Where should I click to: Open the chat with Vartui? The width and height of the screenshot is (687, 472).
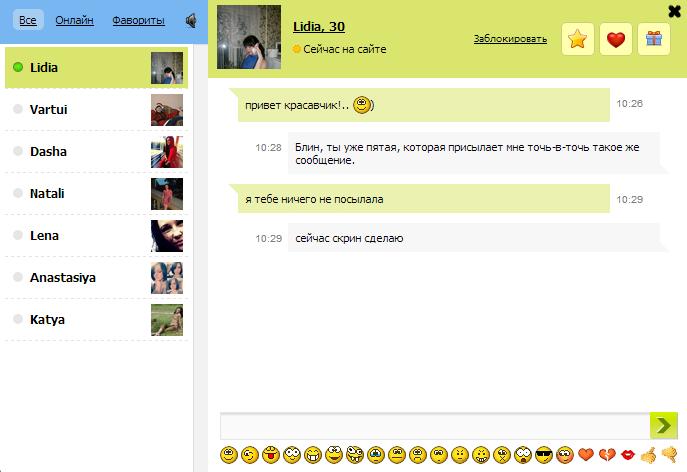(96, 110)
